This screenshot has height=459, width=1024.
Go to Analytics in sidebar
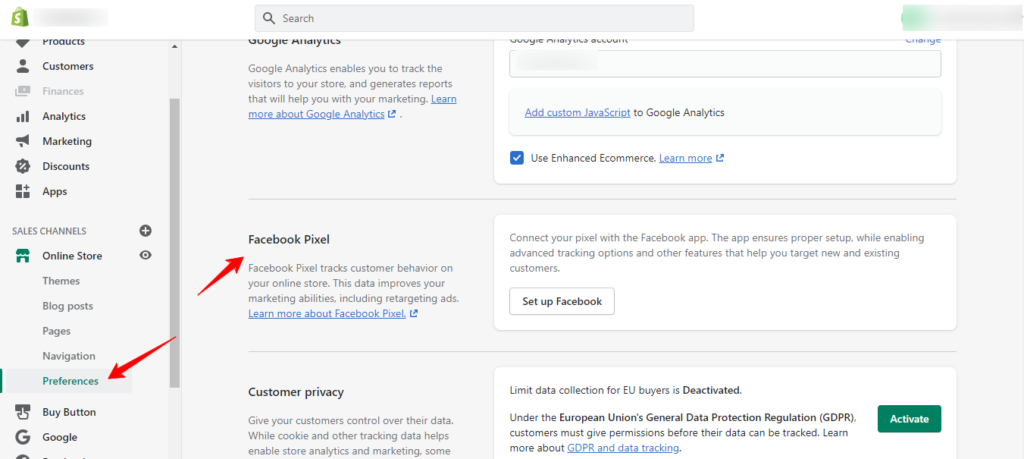tap(64, 116)
